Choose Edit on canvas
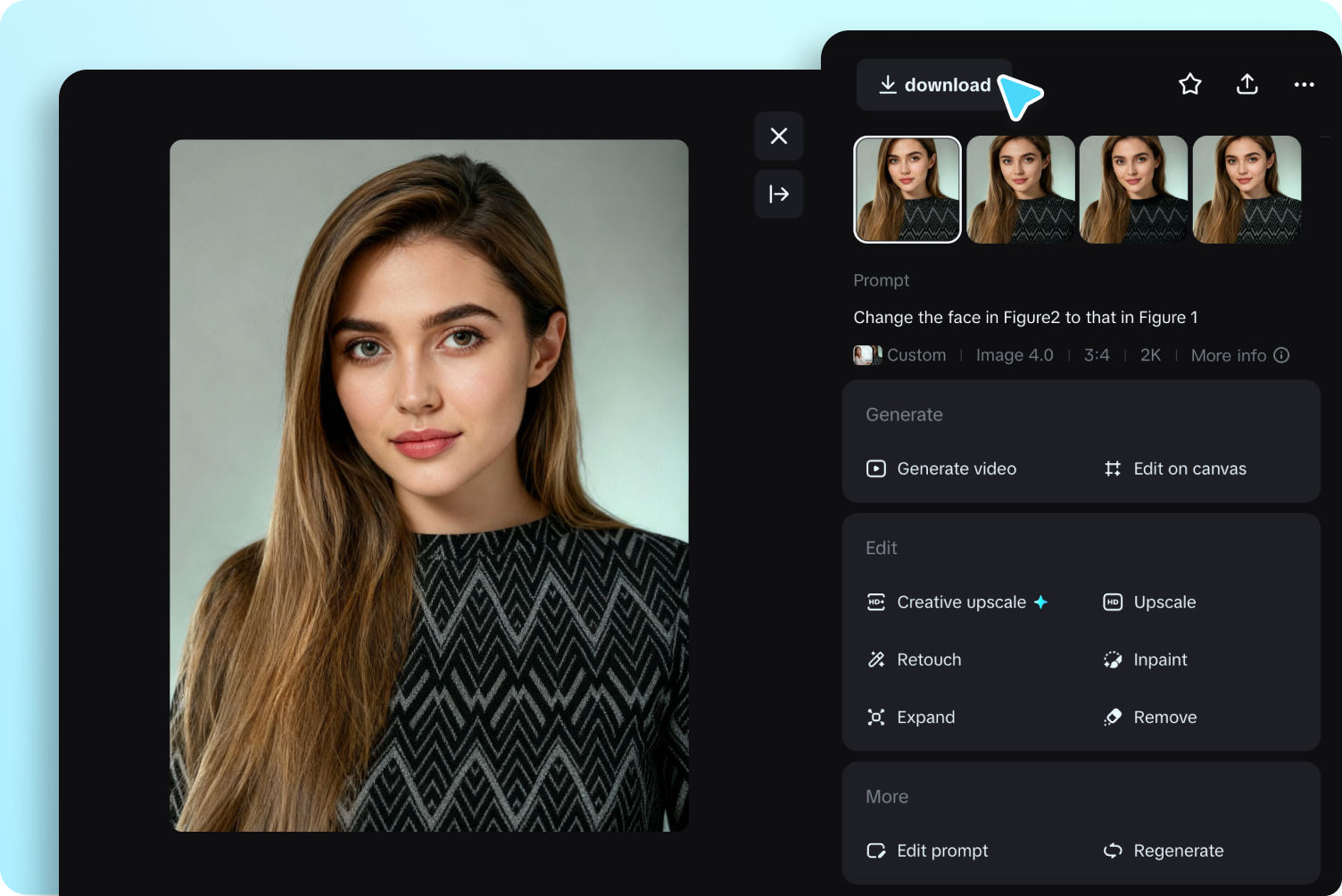The image size is (1342, 896). point(1174,469)
